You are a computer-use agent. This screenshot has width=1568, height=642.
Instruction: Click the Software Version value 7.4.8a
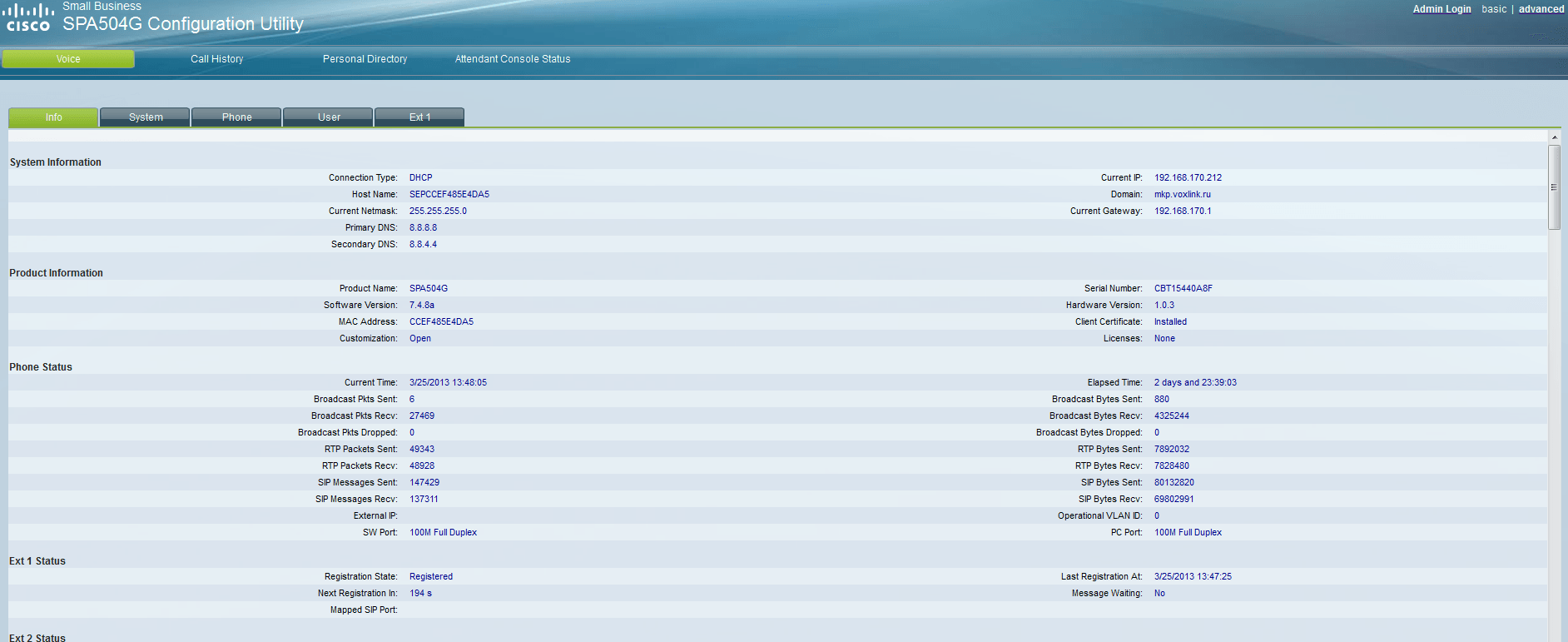(x=421, y=305)
